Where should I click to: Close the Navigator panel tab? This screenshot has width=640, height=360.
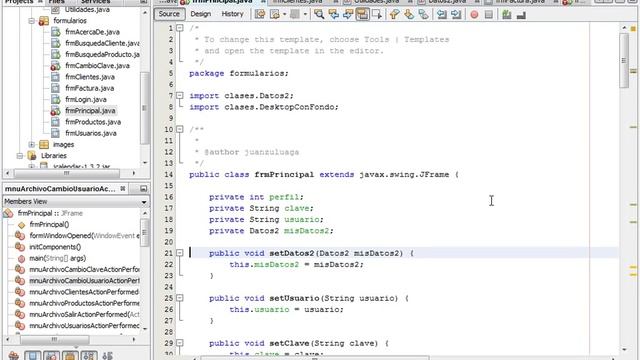[x=123, y=189]
